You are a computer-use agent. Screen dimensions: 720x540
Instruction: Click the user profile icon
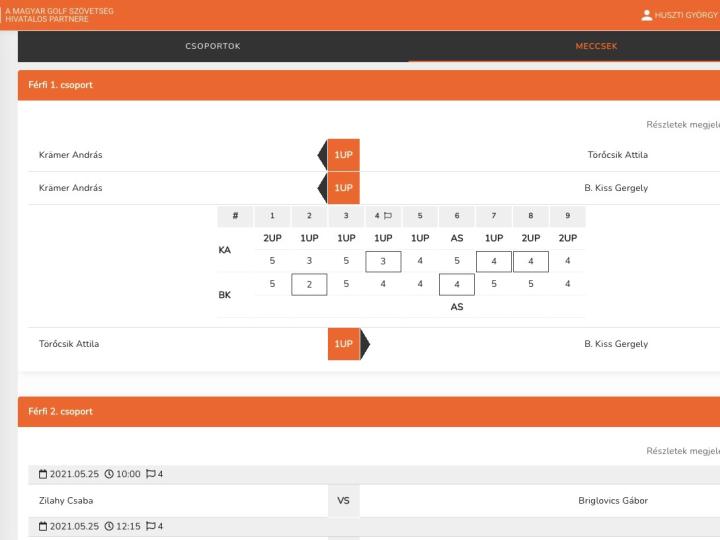click(x=647, y=15)
